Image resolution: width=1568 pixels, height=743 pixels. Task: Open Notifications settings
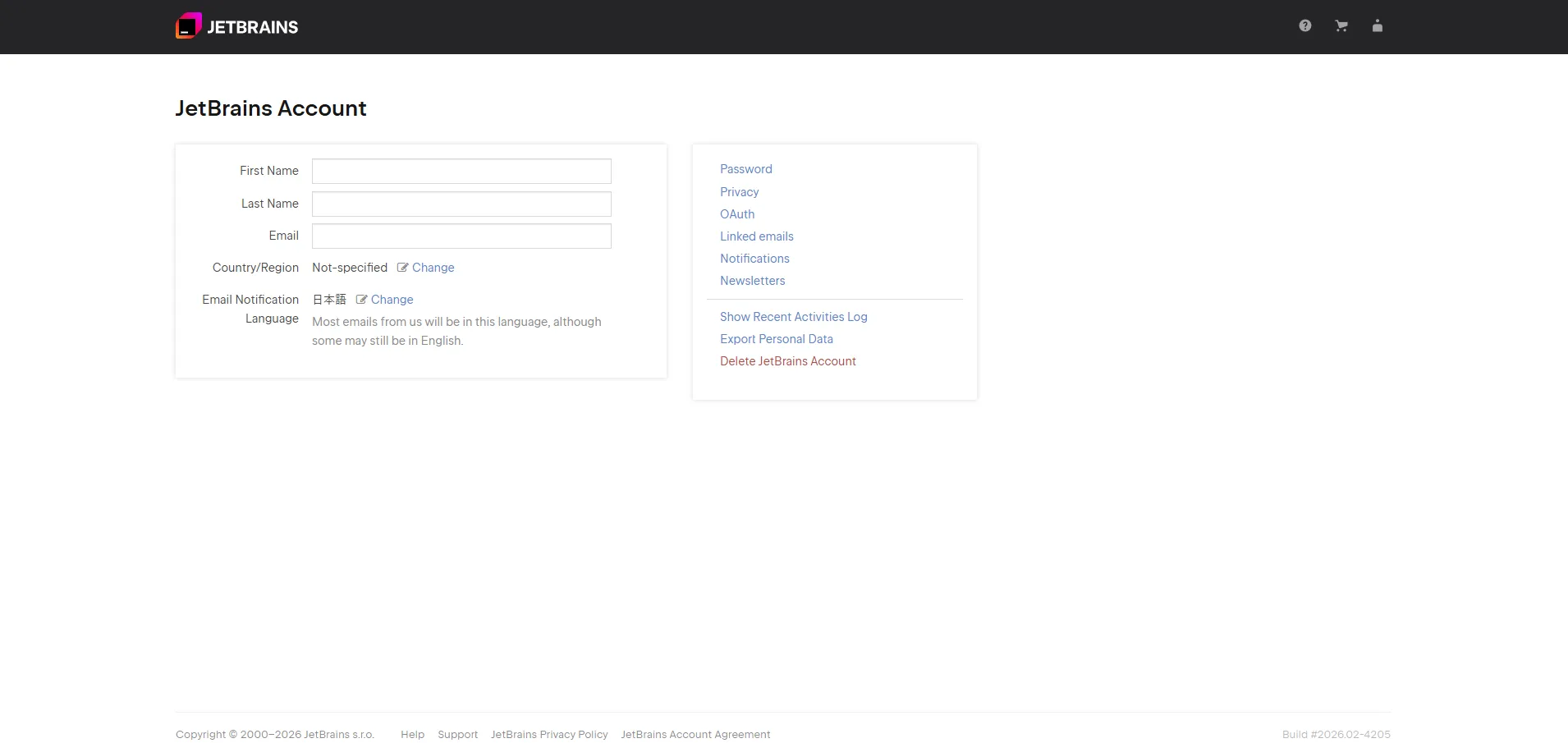click(754, 259)
